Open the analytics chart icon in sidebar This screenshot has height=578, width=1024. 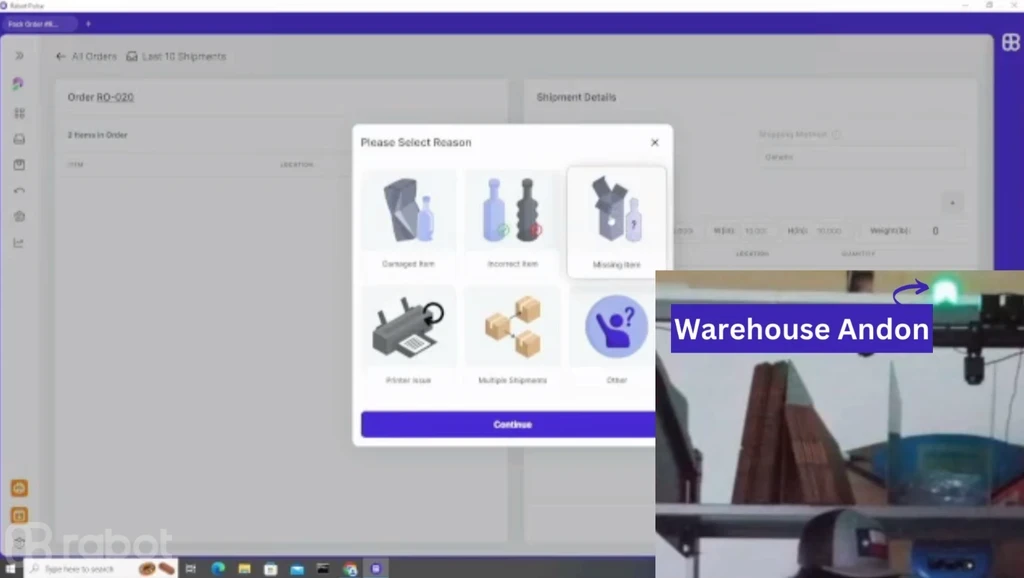(19, 242)
